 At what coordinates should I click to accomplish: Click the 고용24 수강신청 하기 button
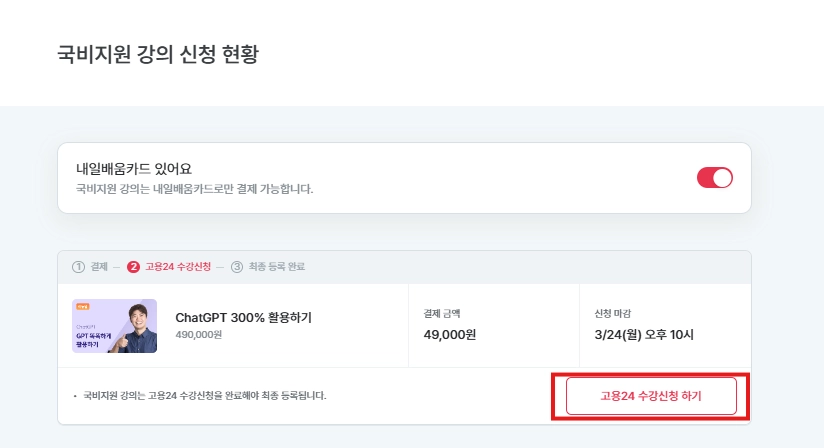pyautogui.click(x=651, y=396)
